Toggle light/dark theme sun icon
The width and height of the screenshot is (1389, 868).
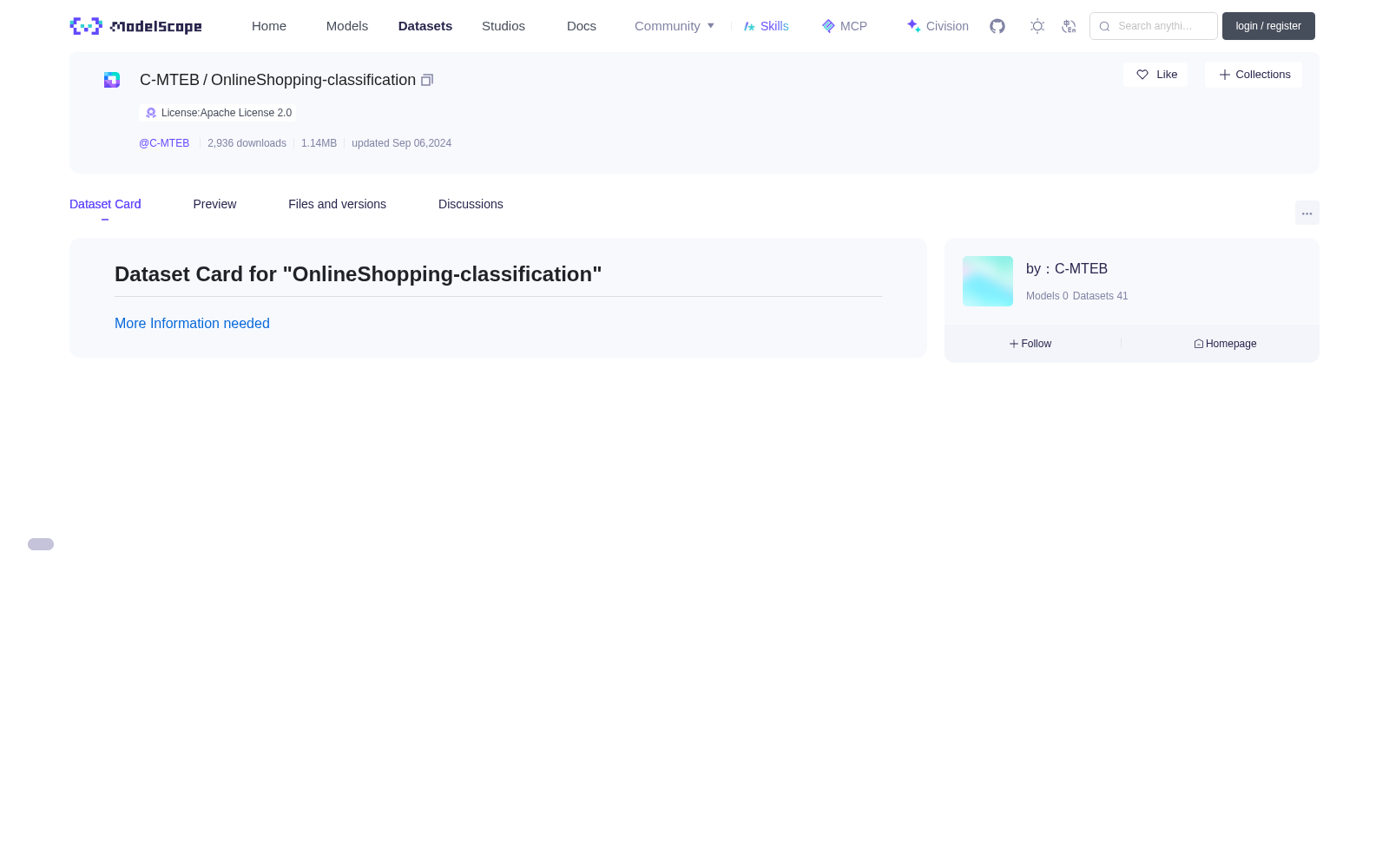pyautogui.click(x=1037, y=26)
